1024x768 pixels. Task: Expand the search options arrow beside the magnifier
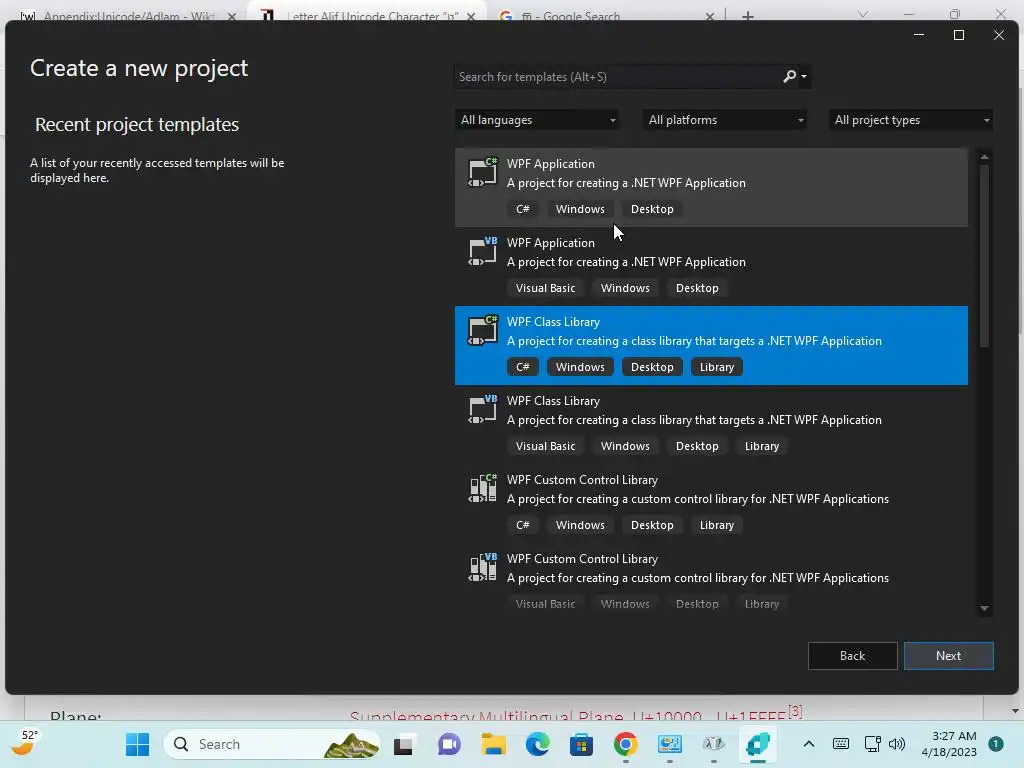tap(804, 77)
